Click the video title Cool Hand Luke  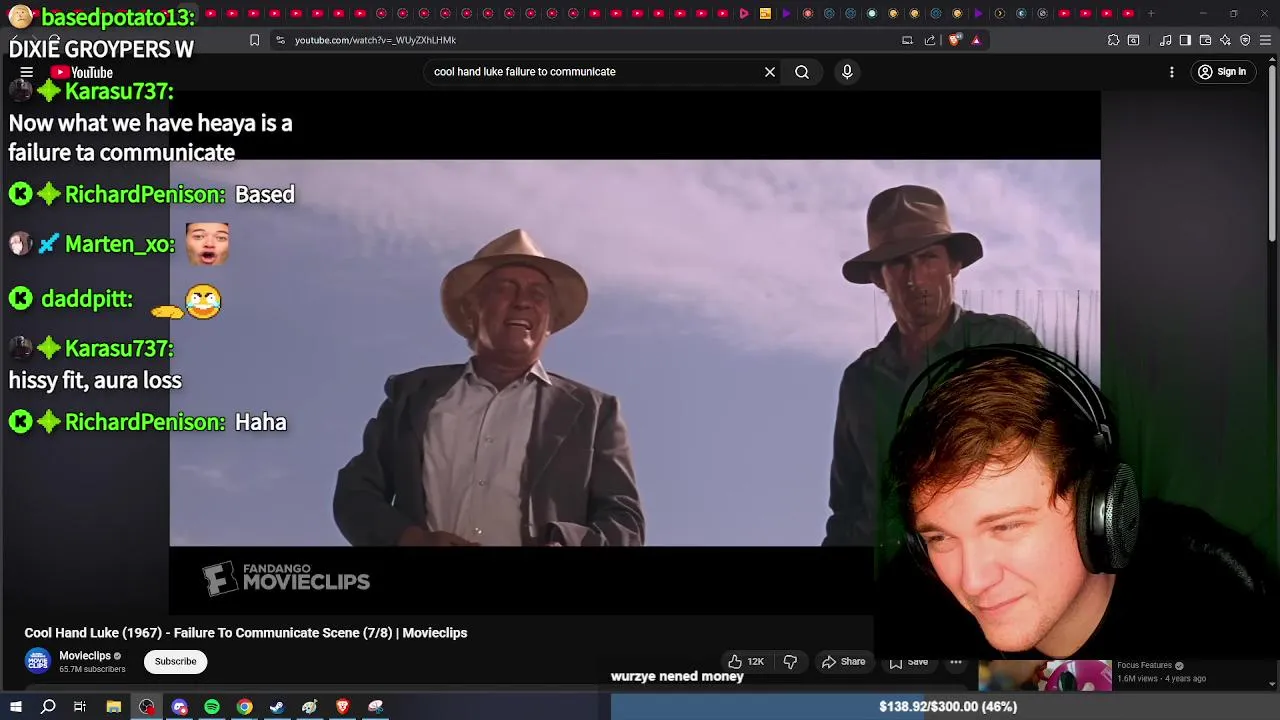point(246,633)
